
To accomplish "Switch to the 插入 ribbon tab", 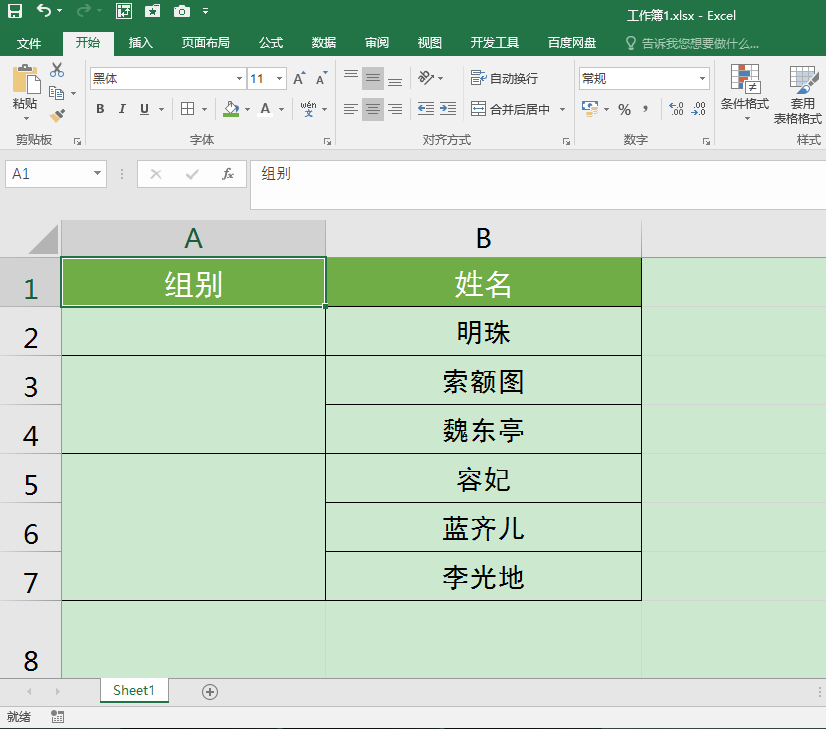I will point(140,43).
